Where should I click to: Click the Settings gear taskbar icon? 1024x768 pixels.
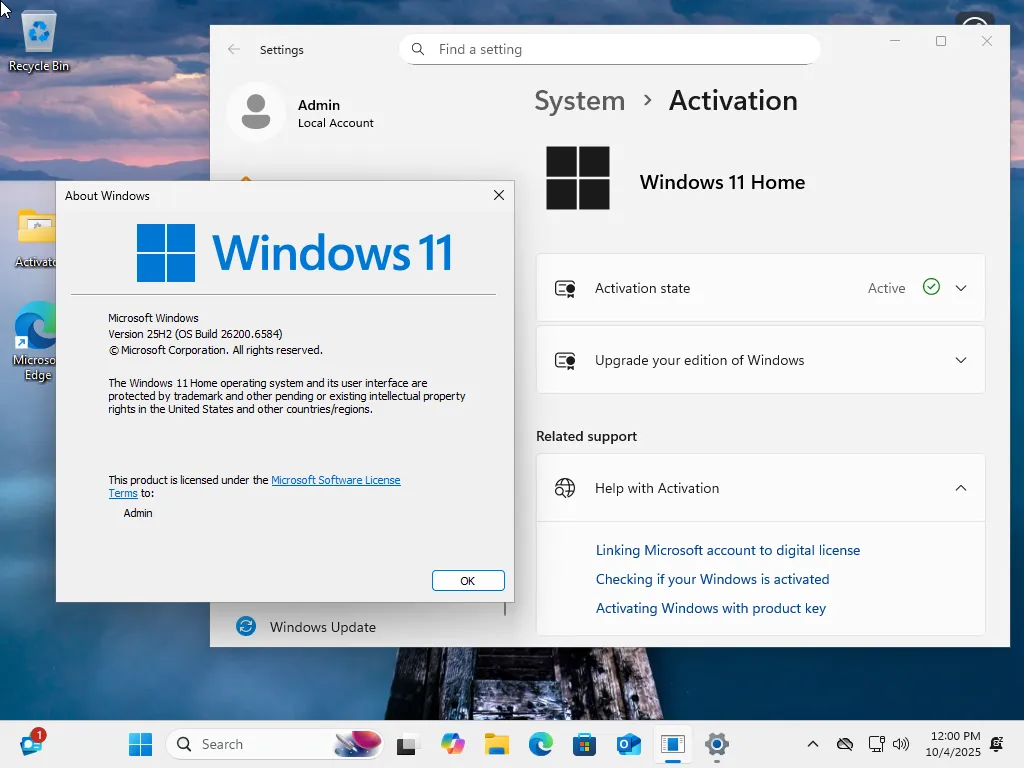pyautogui.click(x=716, y=744)
